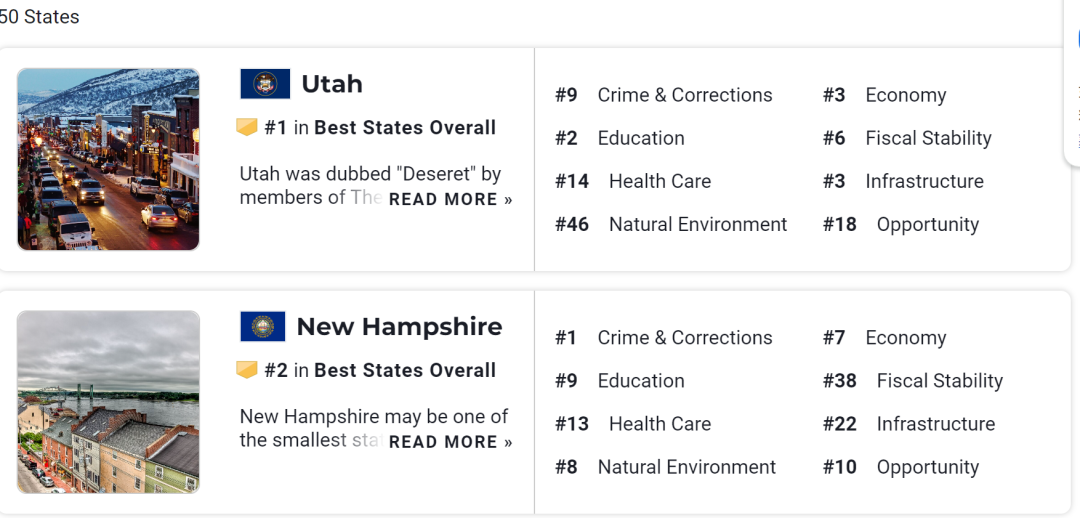
Task: Select Utah's Fiscal Stability ranking
Action: [907, 138]
